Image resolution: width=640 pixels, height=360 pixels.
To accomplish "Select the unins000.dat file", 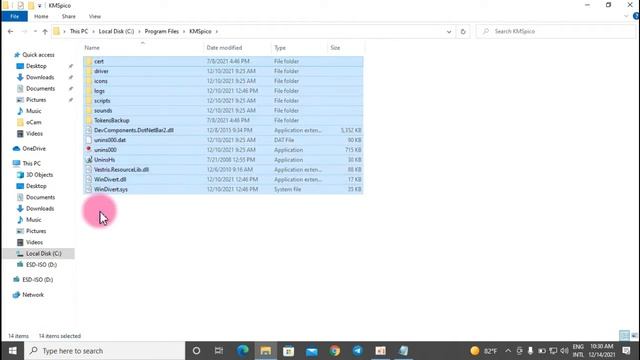I will pyautogui.click(x=223, y=140).
